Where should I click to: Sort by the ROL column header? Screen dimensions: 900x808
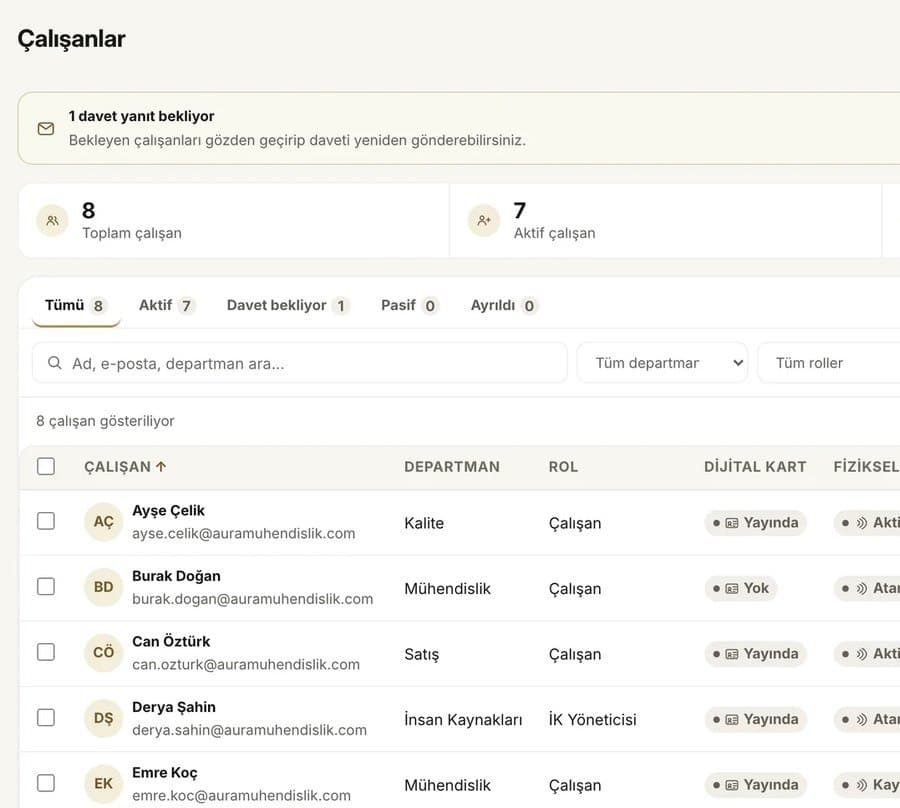pyautogui.click(x=563, y=467)
